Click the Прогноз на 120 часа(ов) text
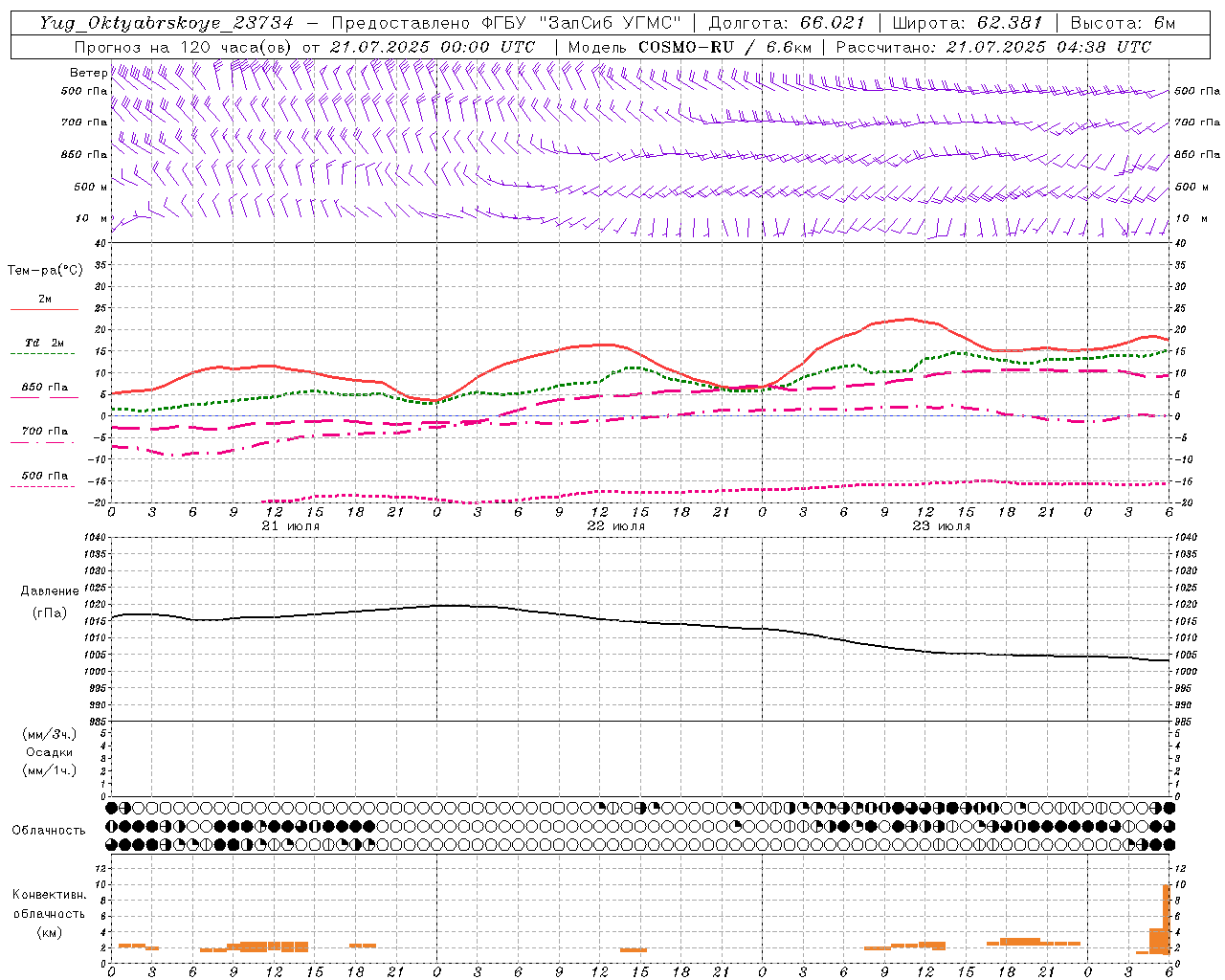 tap(184, 47)
